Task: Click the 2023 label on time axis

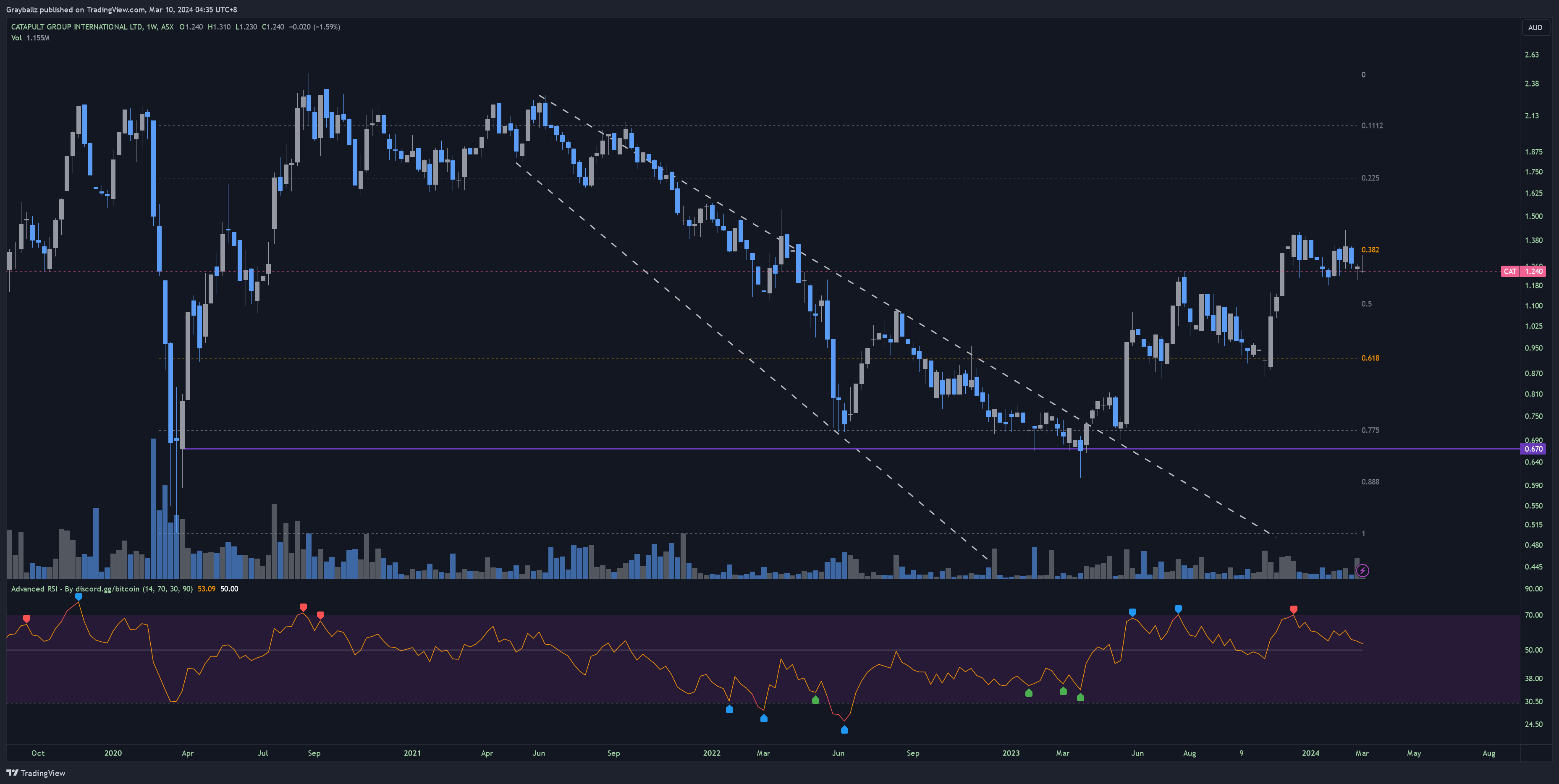Action: coord(1011,753)
